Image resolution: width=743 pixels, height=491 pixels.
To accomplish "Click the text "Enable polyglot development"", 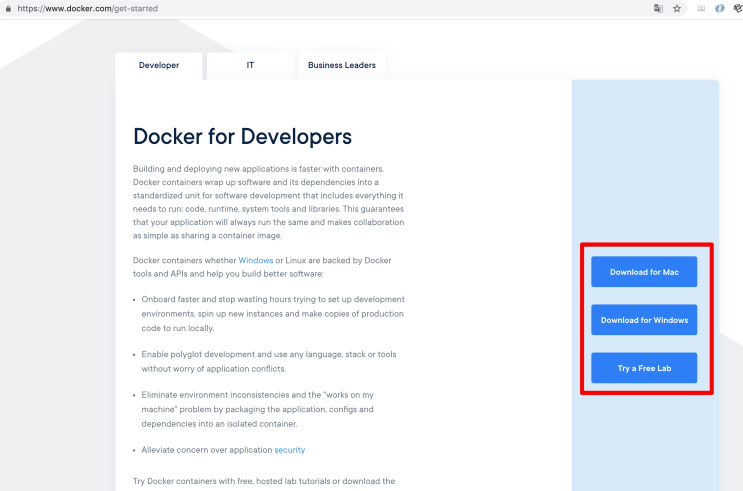I will [x=196, y=354].
